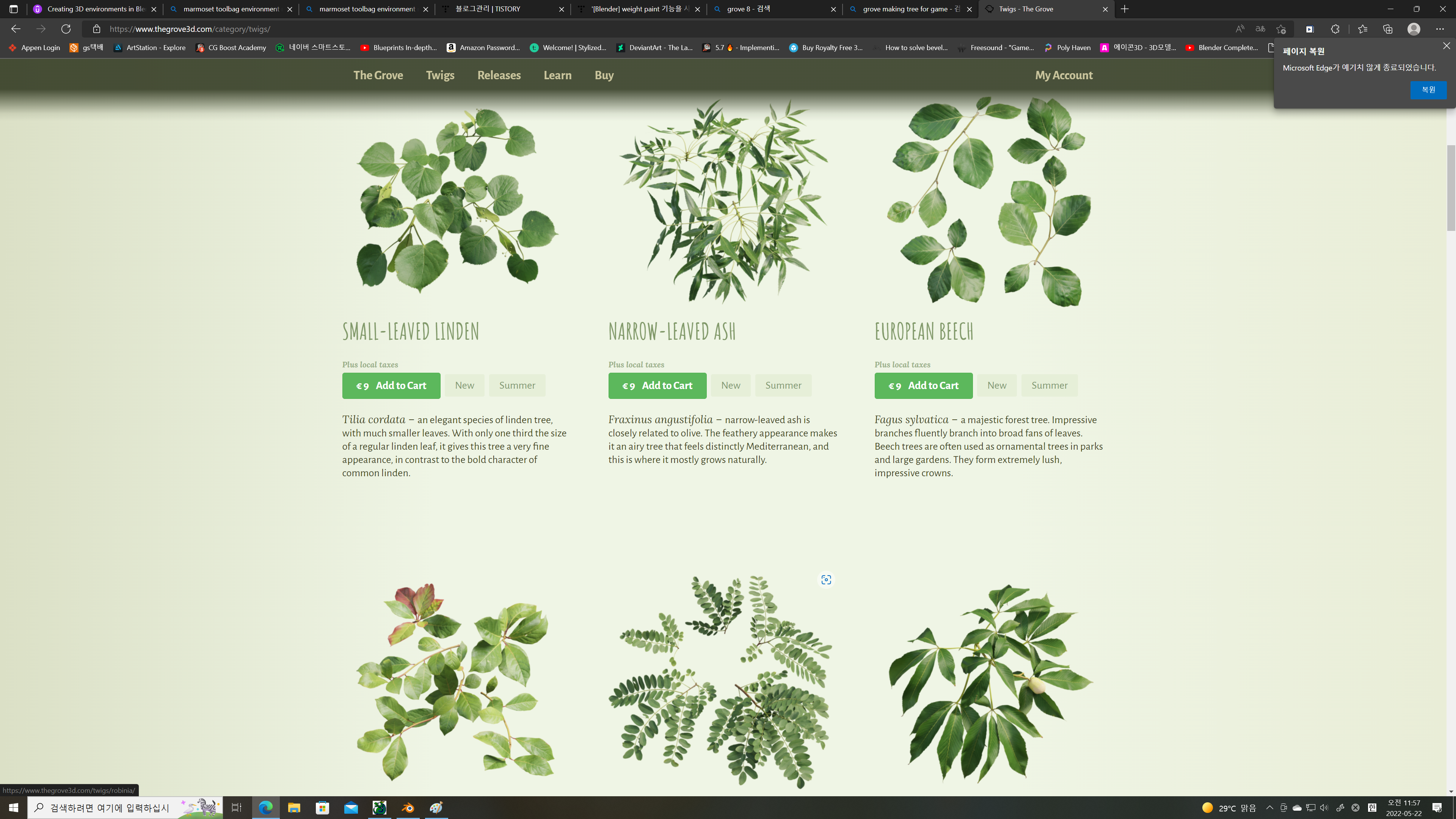Click the blue 복원 restore button
This screenshot has height=819, width=1456.
click(1428, 90)
